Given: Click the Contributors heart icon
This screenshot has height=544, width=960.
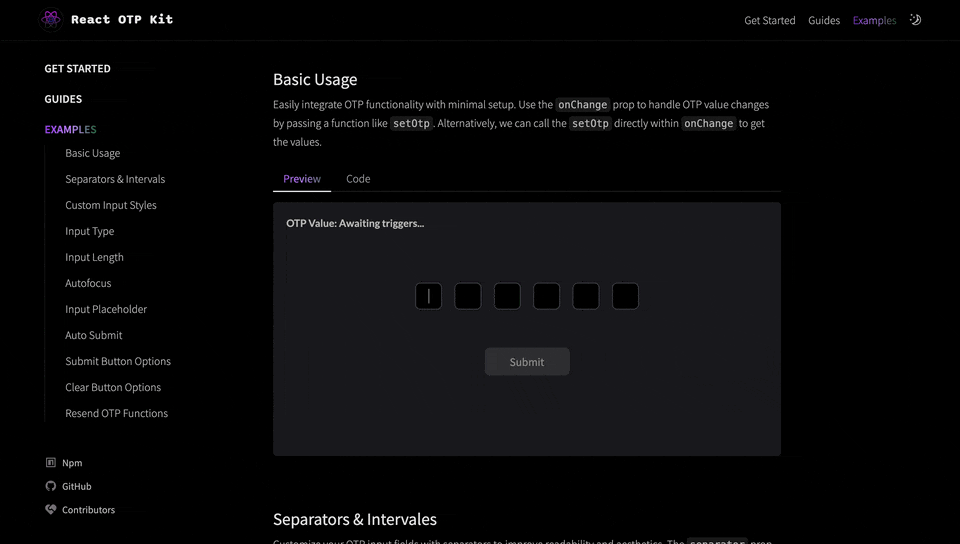Looking at the screenshot, I should [x=51, y=509].
